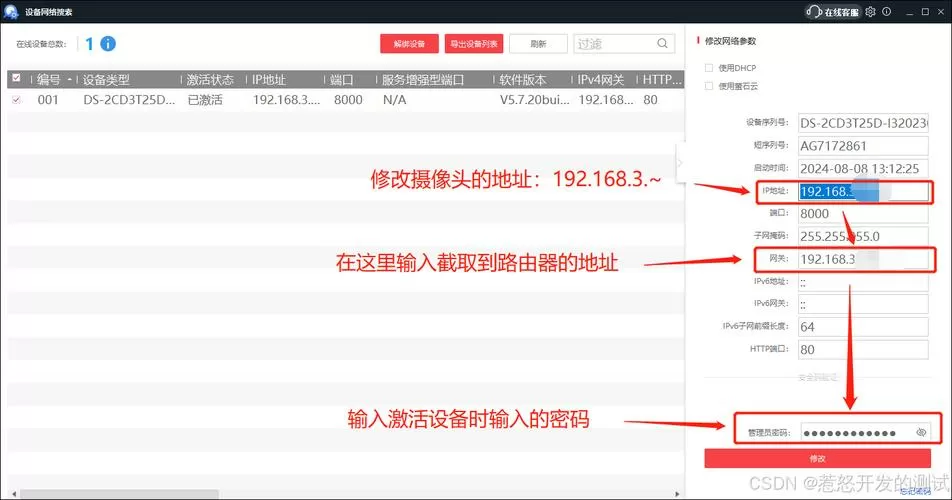
Task: Select the DS-2CD3T25D... device type cell
Action: tap(129, 100)
